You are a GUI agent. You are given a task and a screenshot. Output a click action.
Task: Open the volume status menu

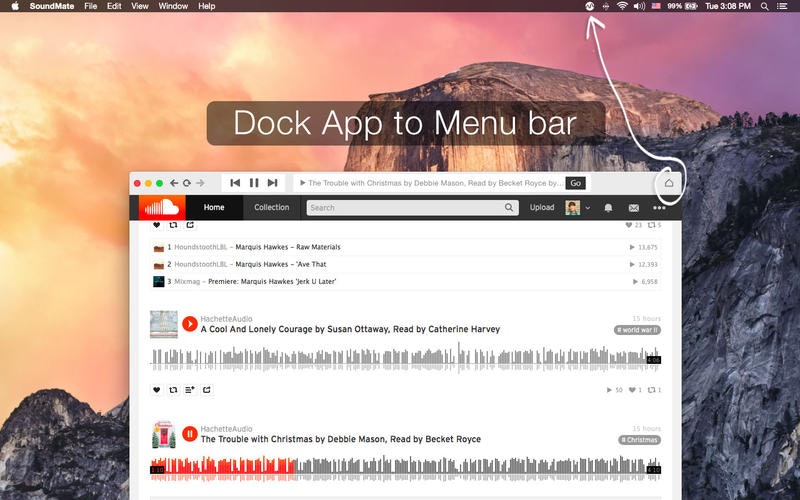coord(639,6)
